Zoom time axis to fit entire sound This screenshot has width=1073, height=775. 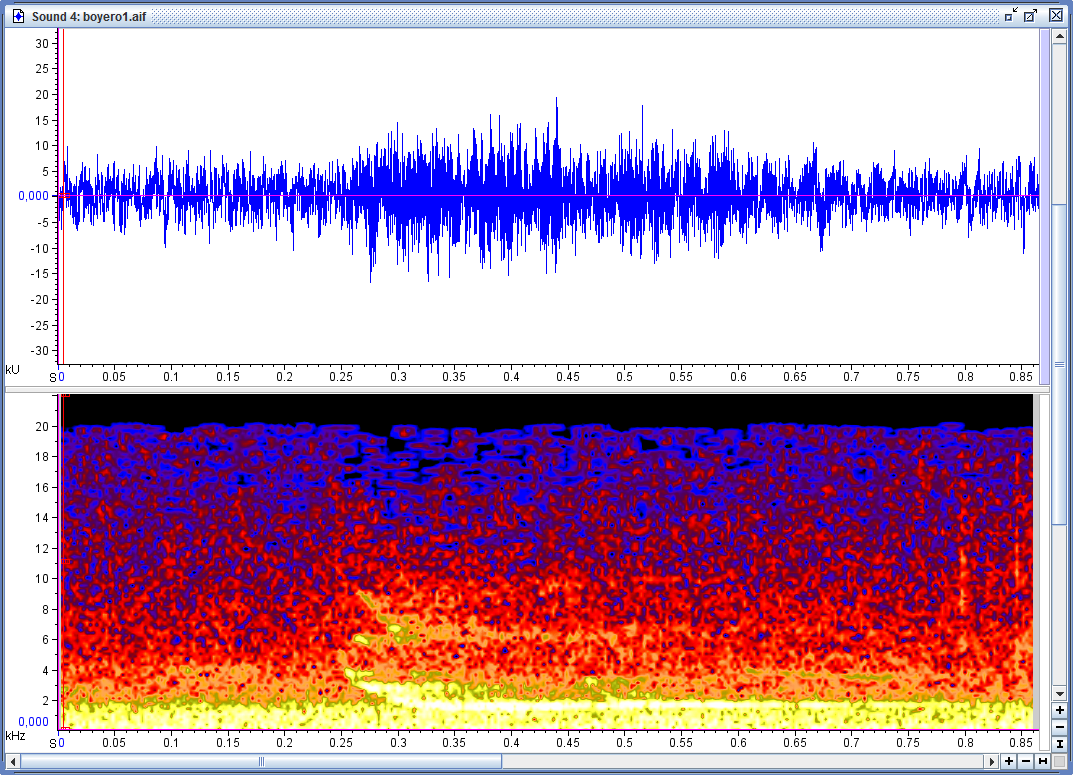[1043, 762]
